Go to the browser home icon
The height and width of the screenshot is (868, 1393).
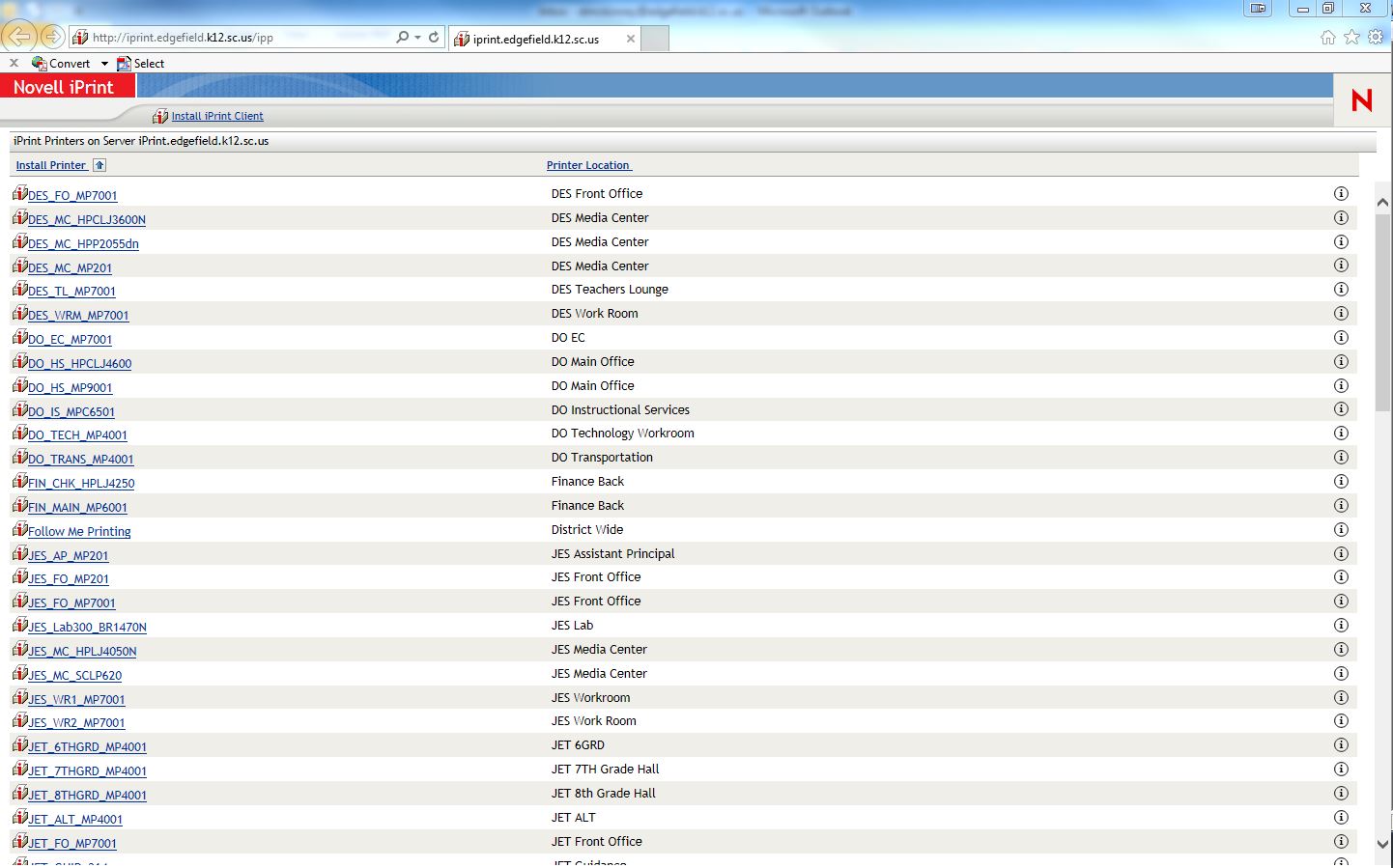pyautogui.click(x=1328, y=37)
